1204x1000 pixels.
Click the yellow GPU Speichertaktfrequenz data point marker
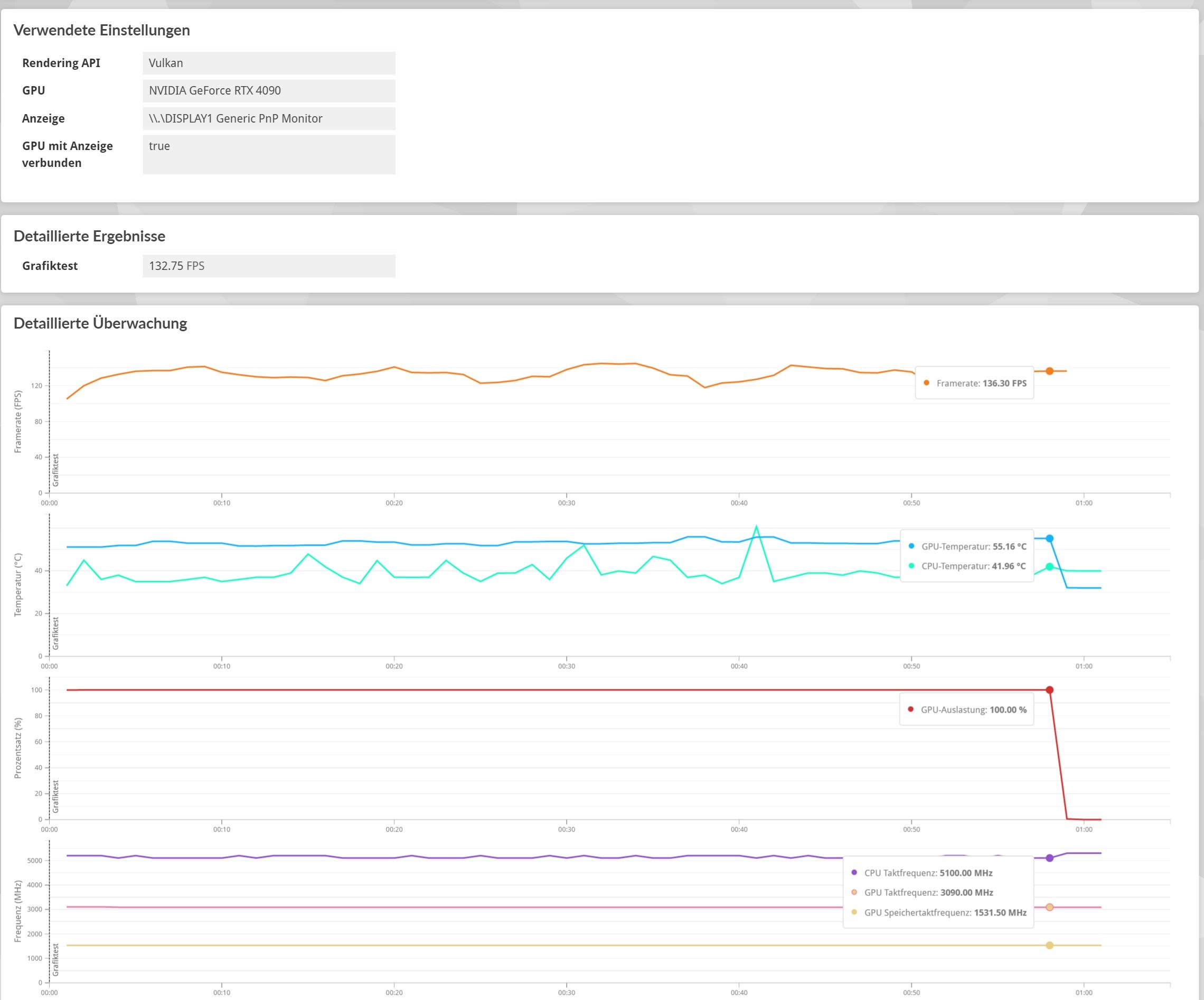[1049, 945]
